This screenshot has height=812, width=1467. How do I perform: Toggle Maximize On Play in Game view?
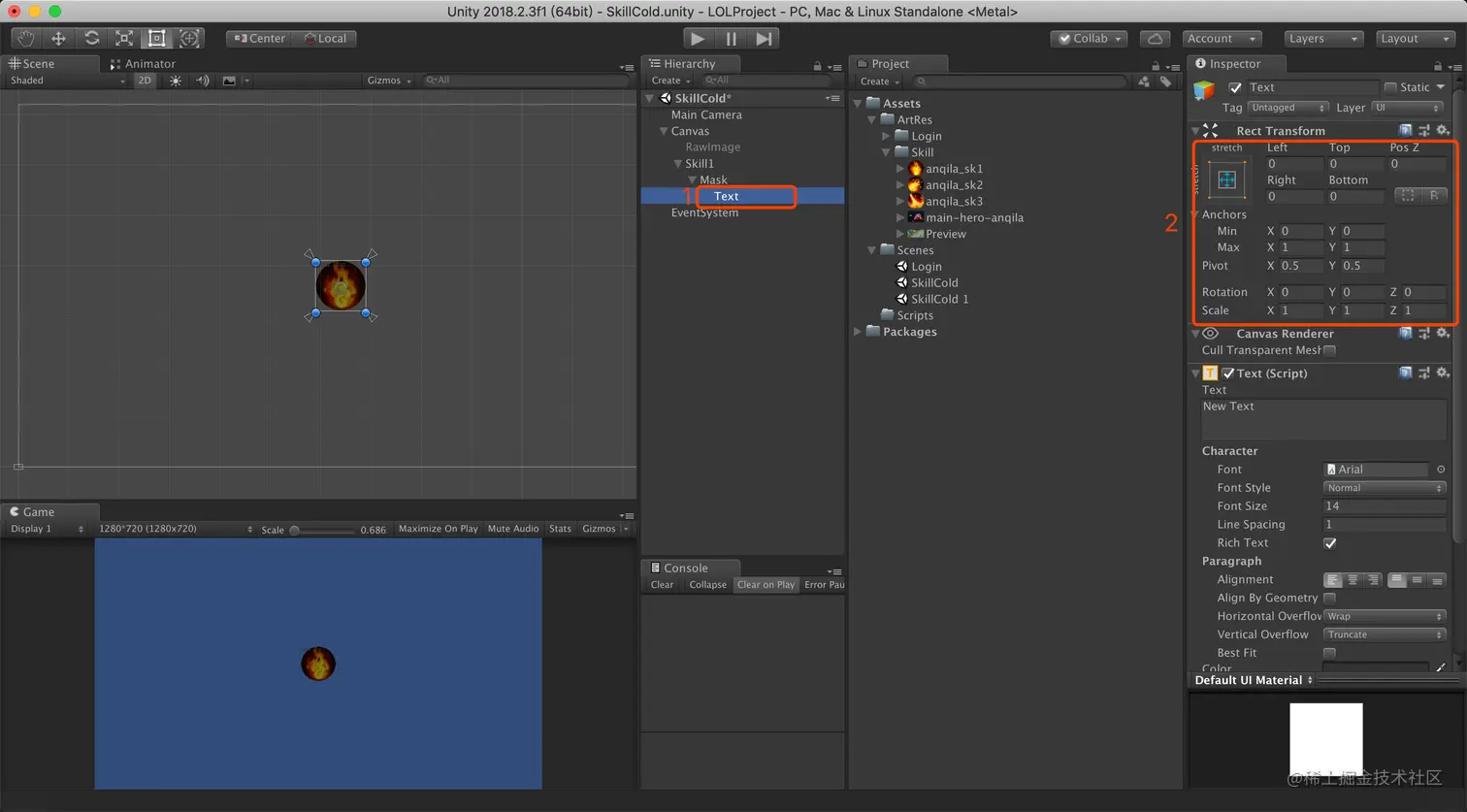(439, 529)
